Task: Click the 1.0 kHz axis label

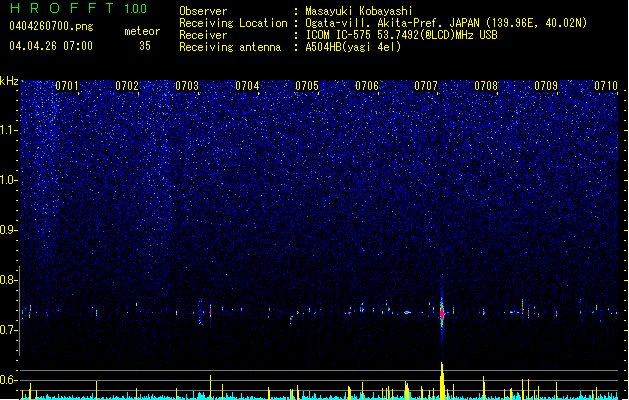Action: click(x=7, y=180)
